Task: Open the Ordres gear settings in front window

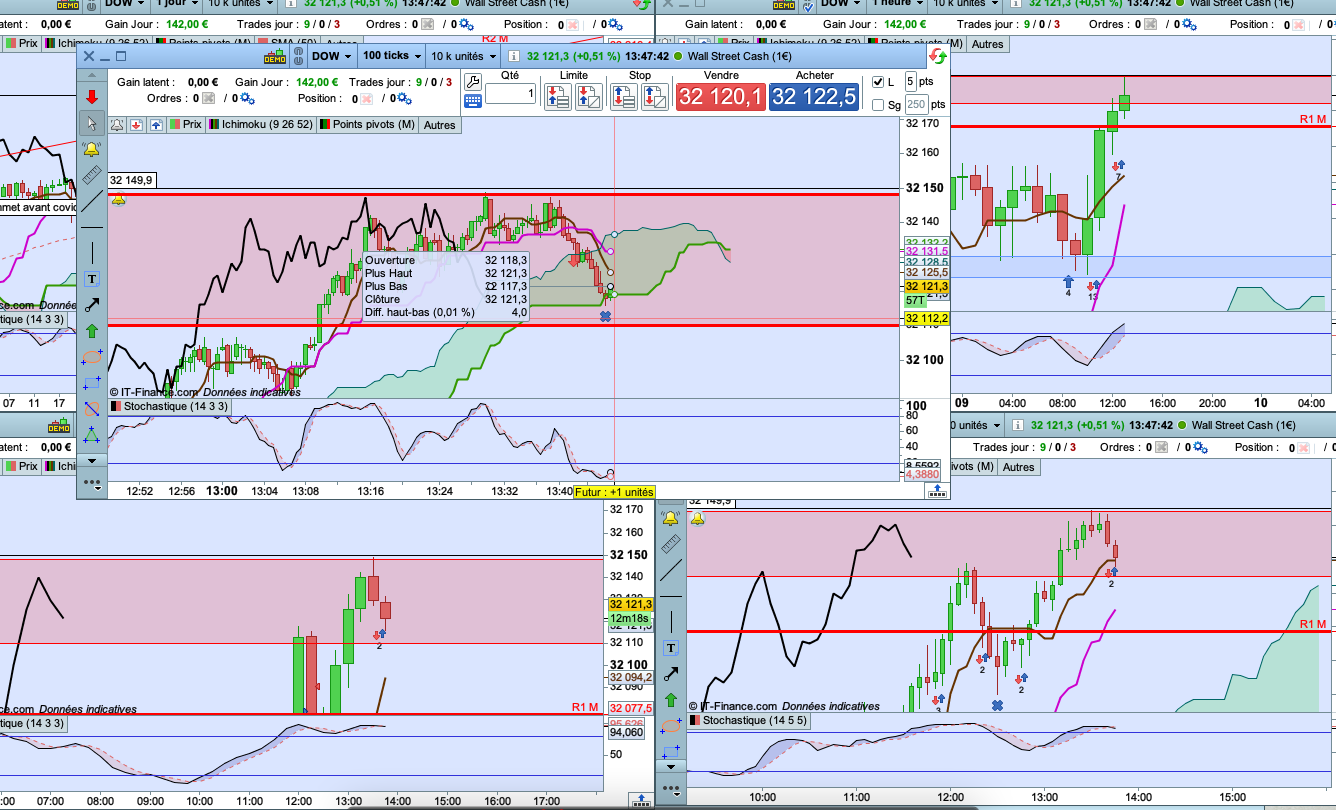Action: coord(246,98)
